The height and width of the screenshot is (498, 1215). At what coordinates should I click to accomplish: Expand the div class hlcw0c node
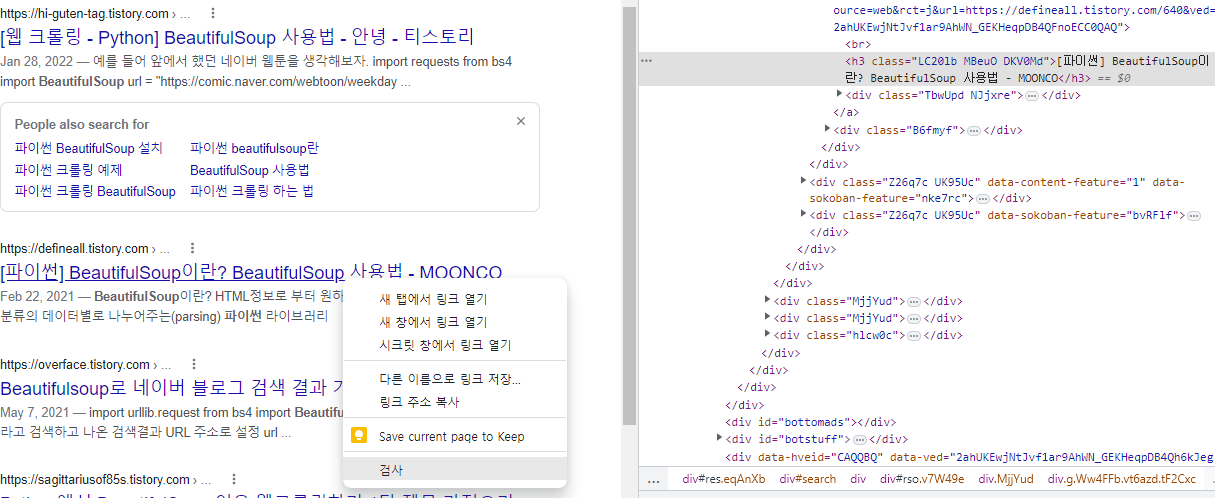tap(768, 335)
